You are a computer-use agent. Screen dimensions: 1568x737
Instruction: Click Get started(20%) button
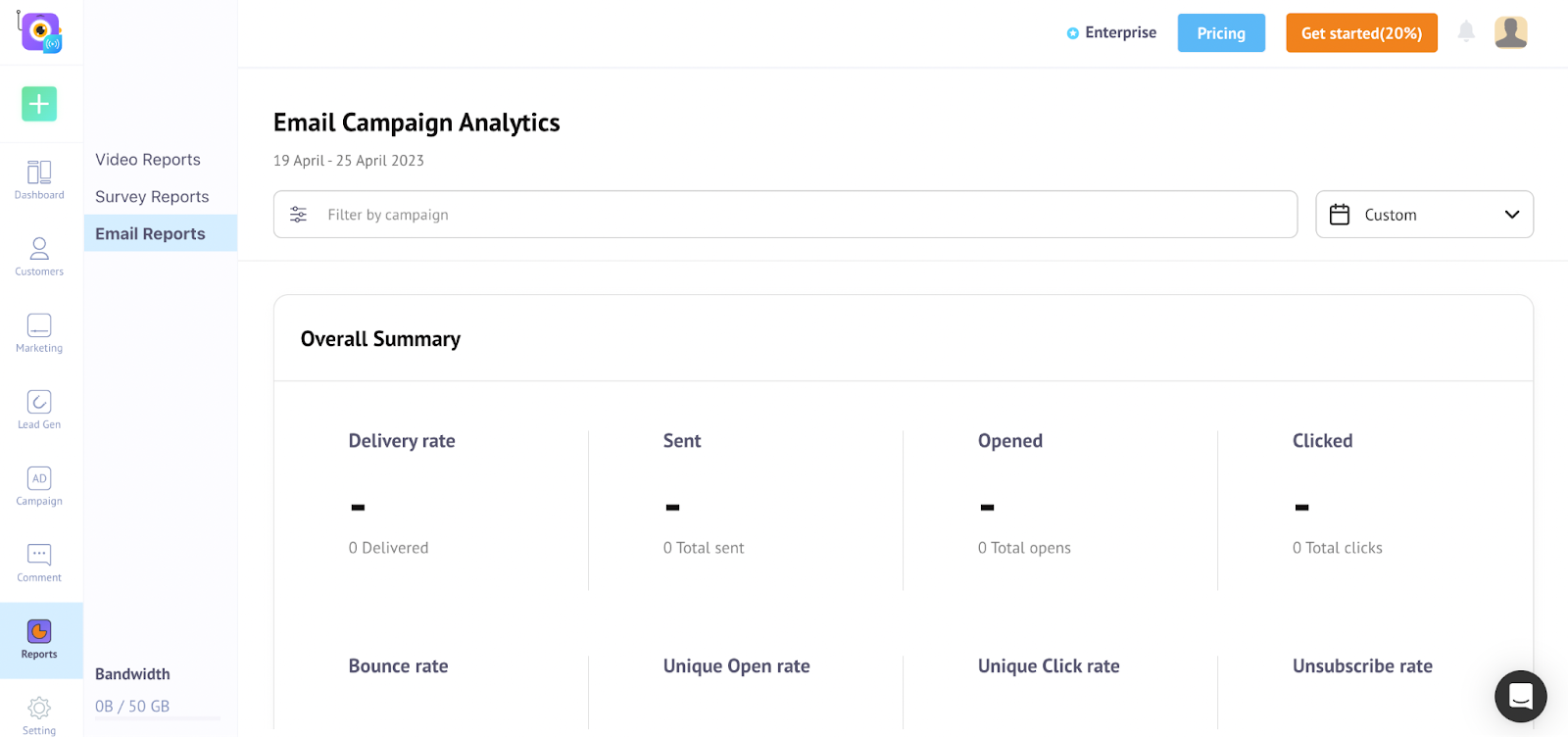point(1361,33)
